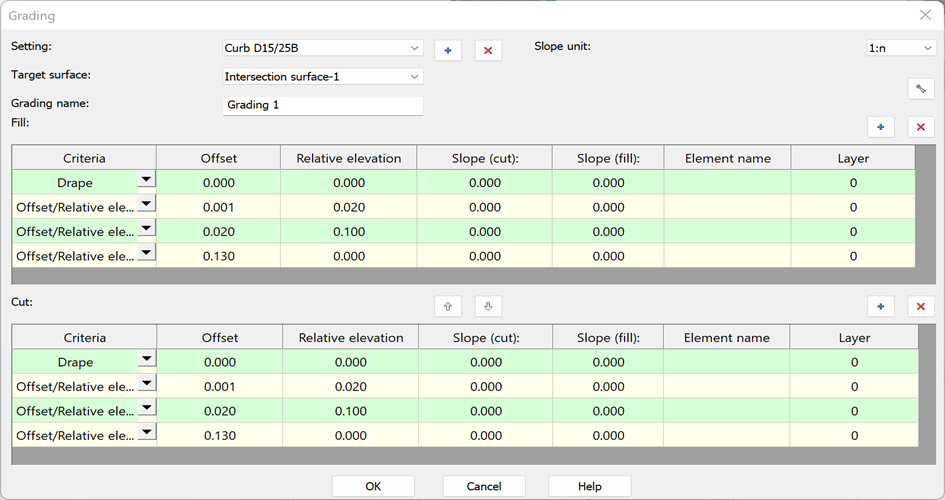Click the Grading name text field
This screenshot has height=500, width=945.
pyautogui.click(x=322, y=105)
